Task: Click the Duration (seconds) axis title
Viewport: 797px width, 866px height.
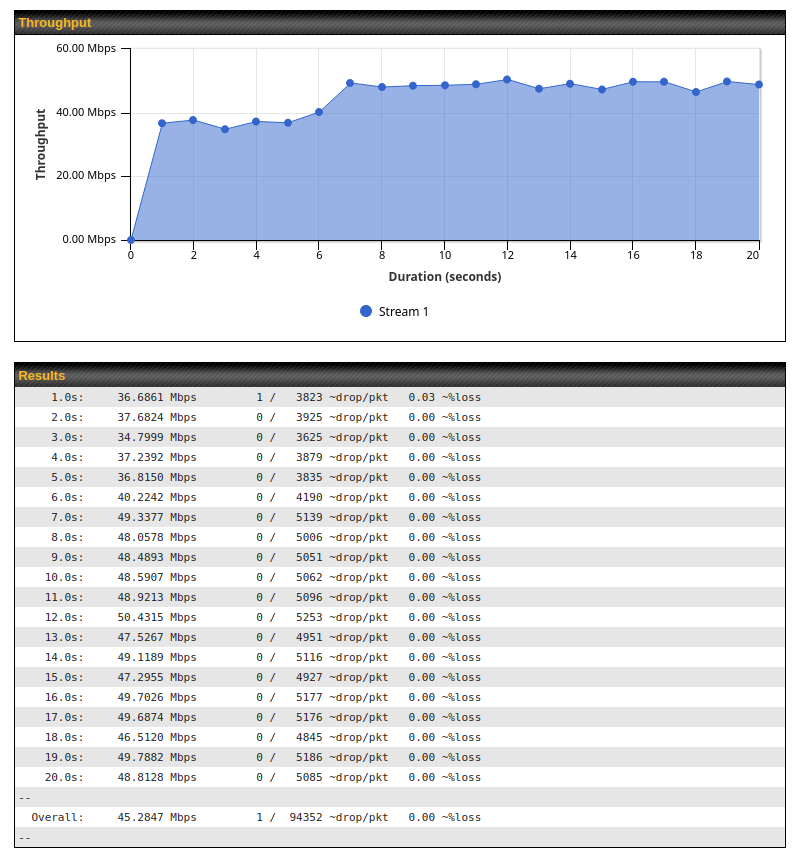Action: pyautogui.click(x=445, y=276)
